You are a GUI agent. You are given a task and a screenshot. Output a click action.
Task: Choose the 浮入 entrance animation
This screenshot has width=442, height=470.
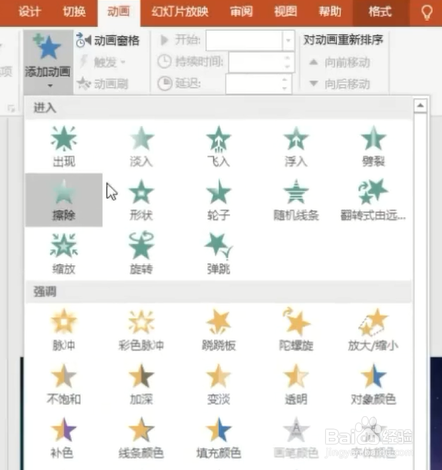(296, 147)
